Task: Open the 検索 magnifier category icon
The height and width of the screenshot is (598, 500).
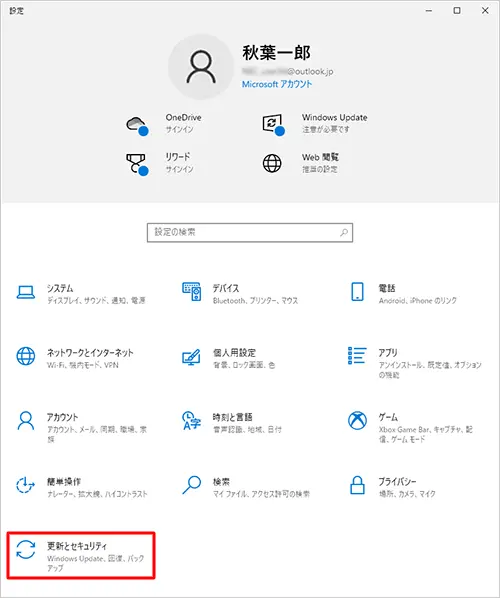Action: (x=191, y=485)
